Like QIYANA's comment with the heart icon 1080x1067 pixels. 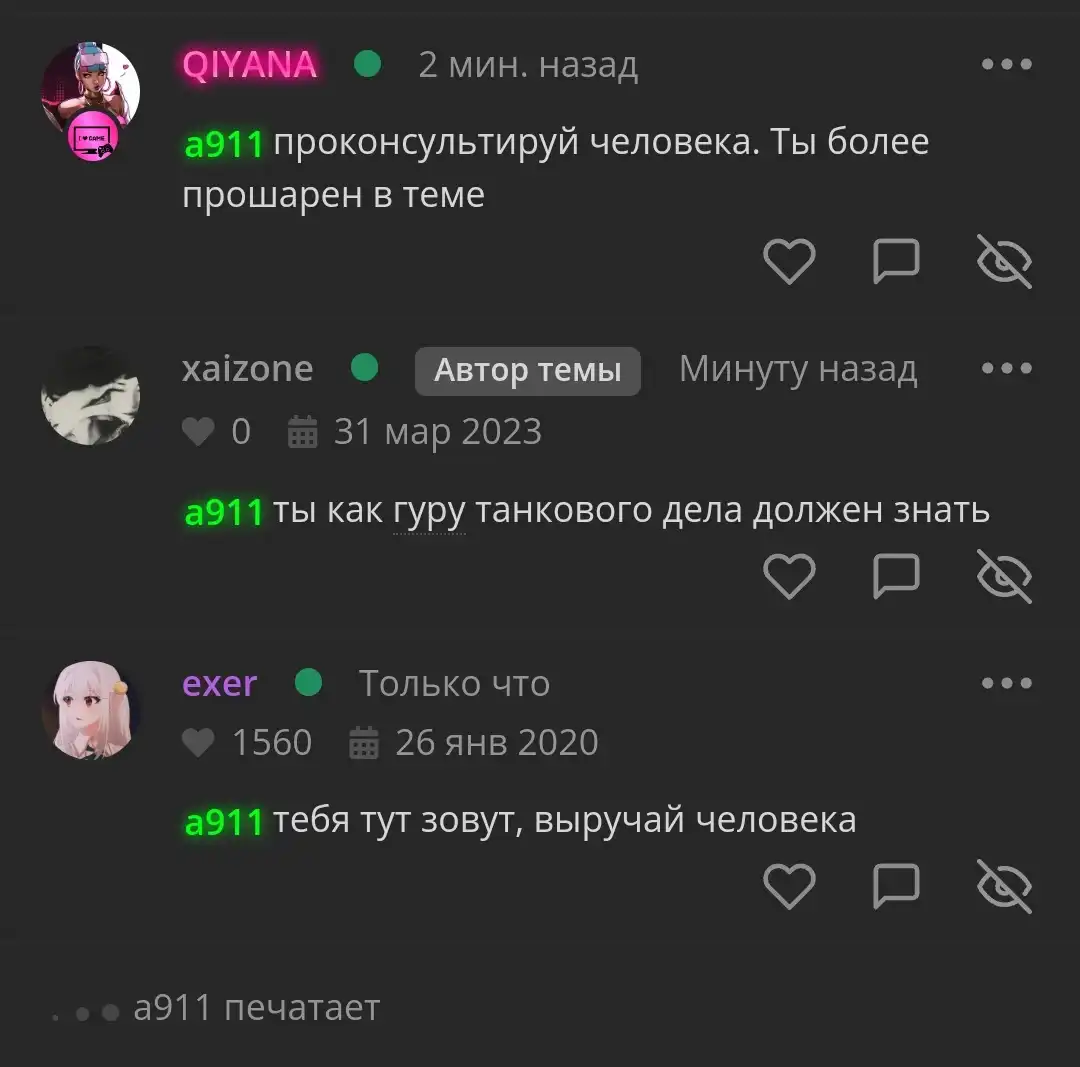click(789, 261)
